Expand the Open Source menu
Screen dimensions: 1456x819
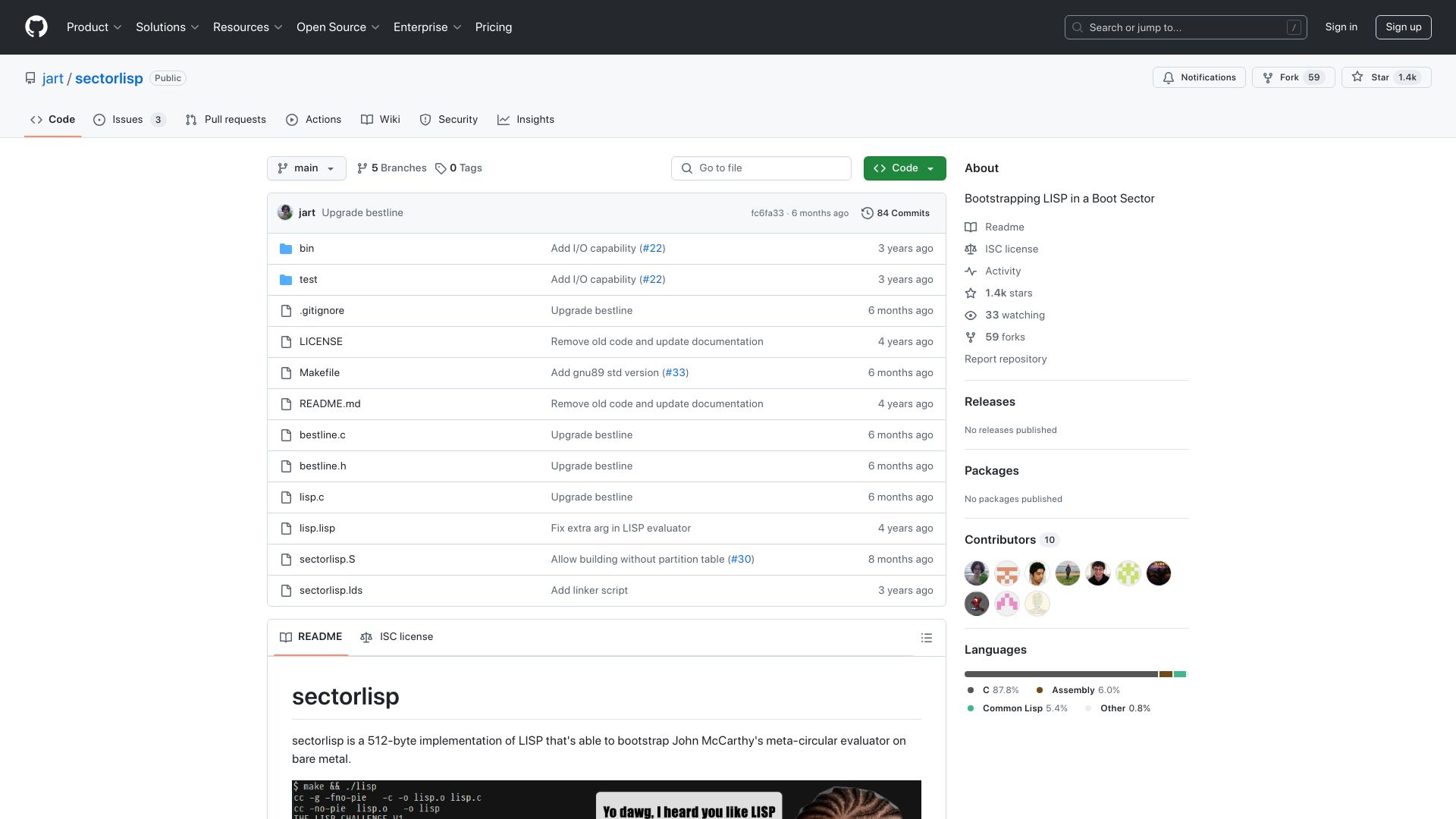[338, 27]
